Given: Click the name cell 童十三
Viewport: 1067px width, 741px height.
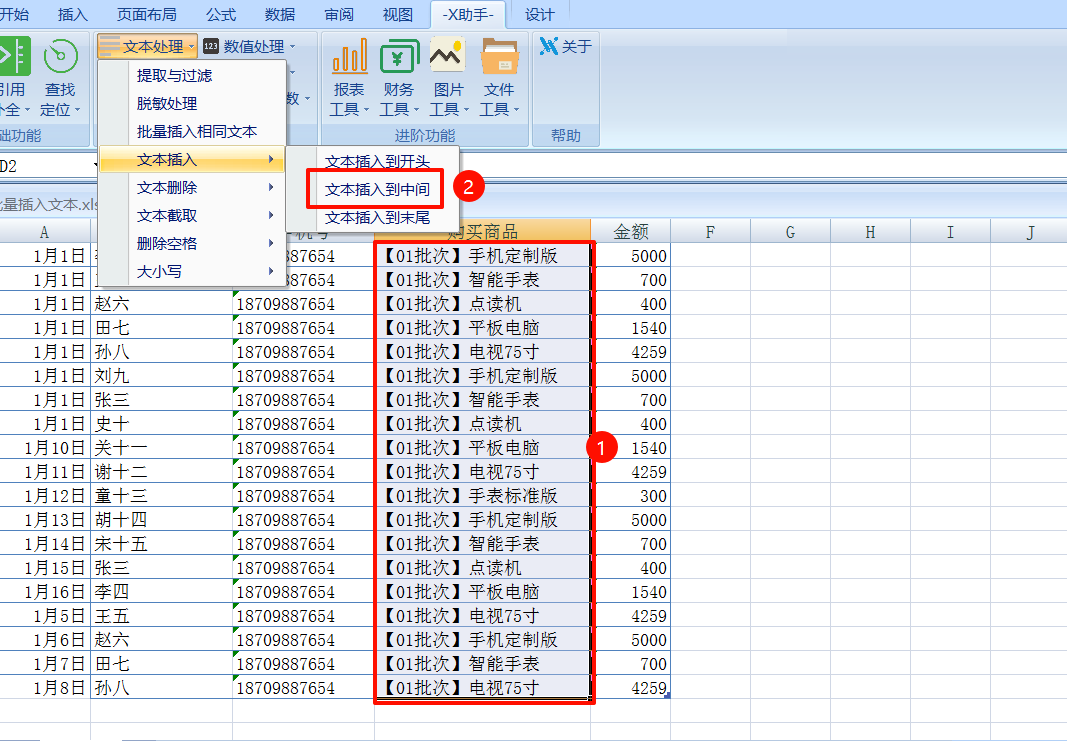Looking at the screenshot, I should coord(161,495).
